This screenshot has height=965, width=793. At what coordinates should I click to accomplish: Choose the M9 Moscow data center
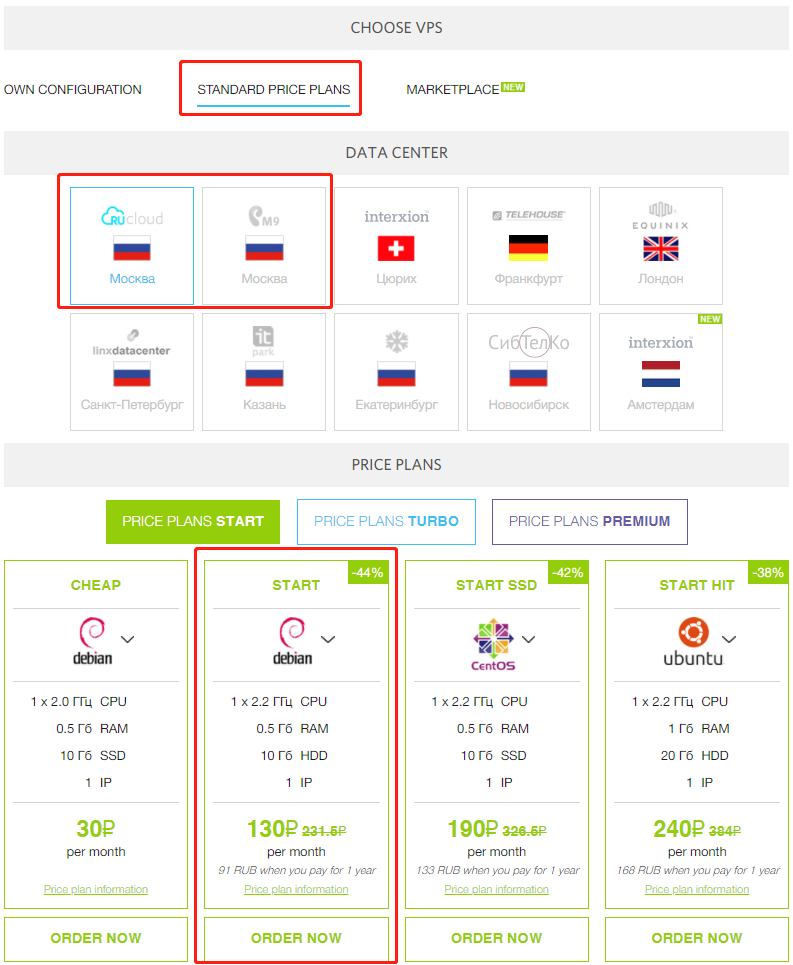tap(264, 246)
